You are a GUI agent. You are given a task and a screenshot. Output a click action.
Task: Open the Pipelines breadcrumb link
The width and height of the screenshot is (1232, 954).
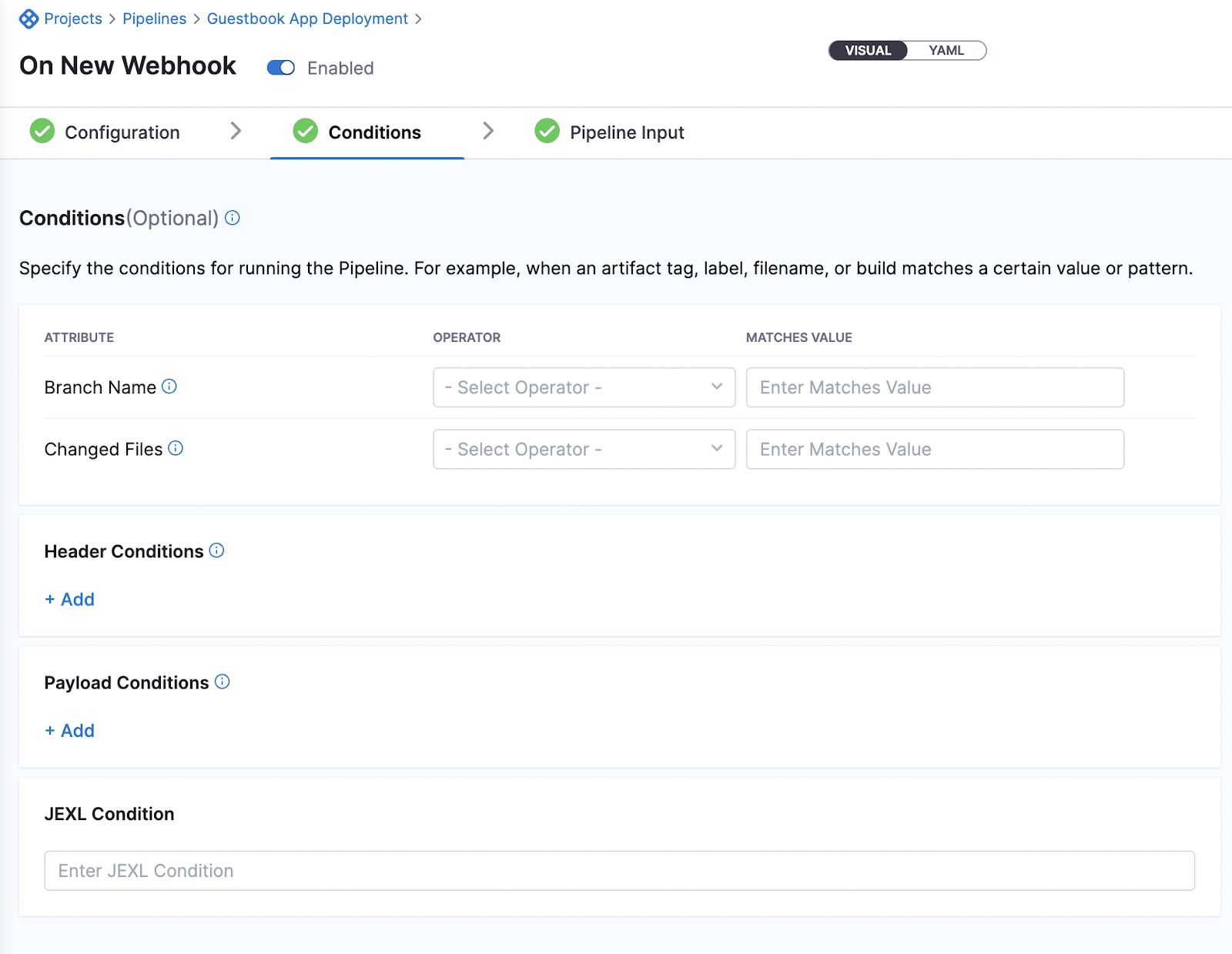click(154, 18)
